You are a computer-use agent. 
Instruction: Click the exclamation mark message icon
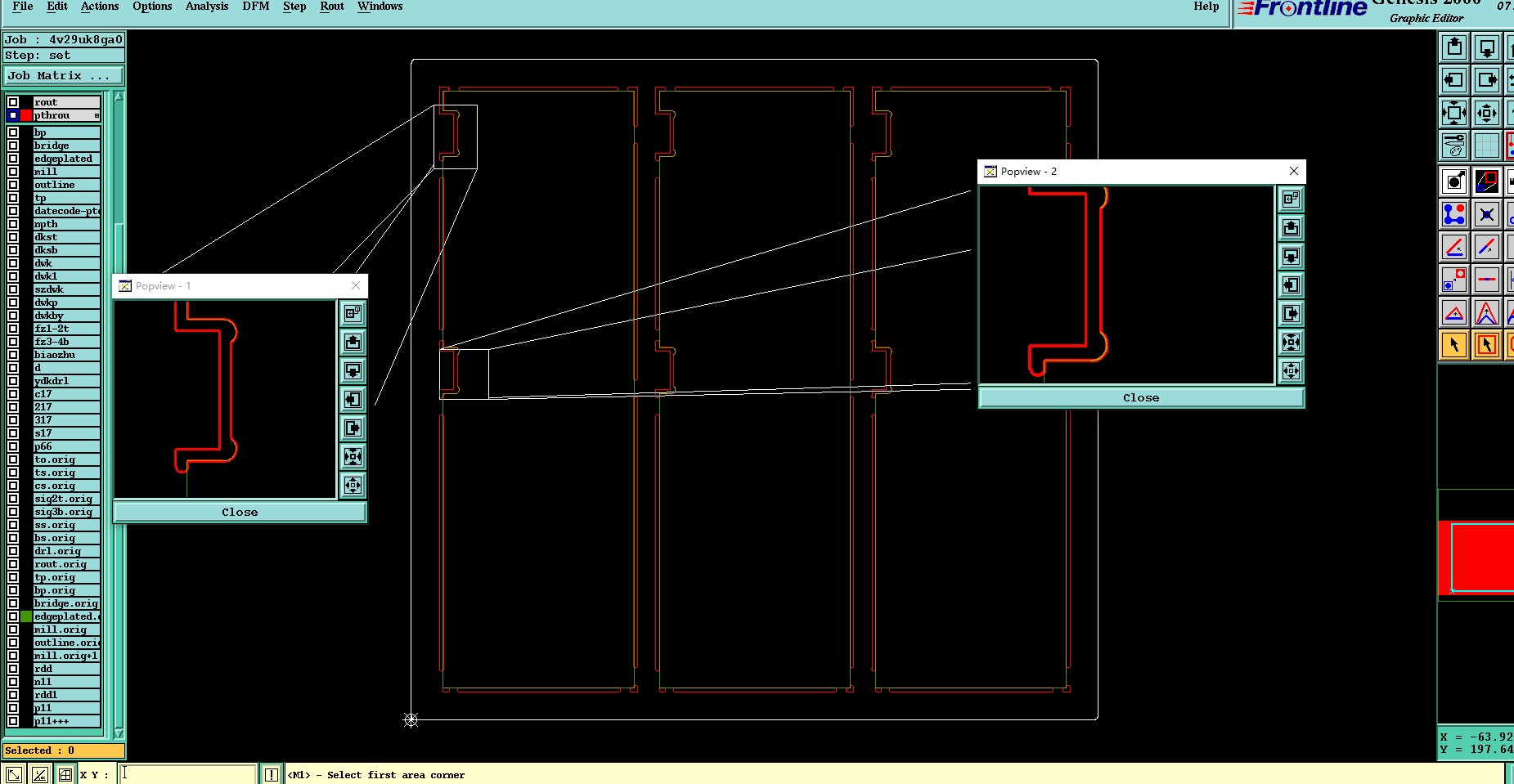pyautogui.click(x=272, y=774)
